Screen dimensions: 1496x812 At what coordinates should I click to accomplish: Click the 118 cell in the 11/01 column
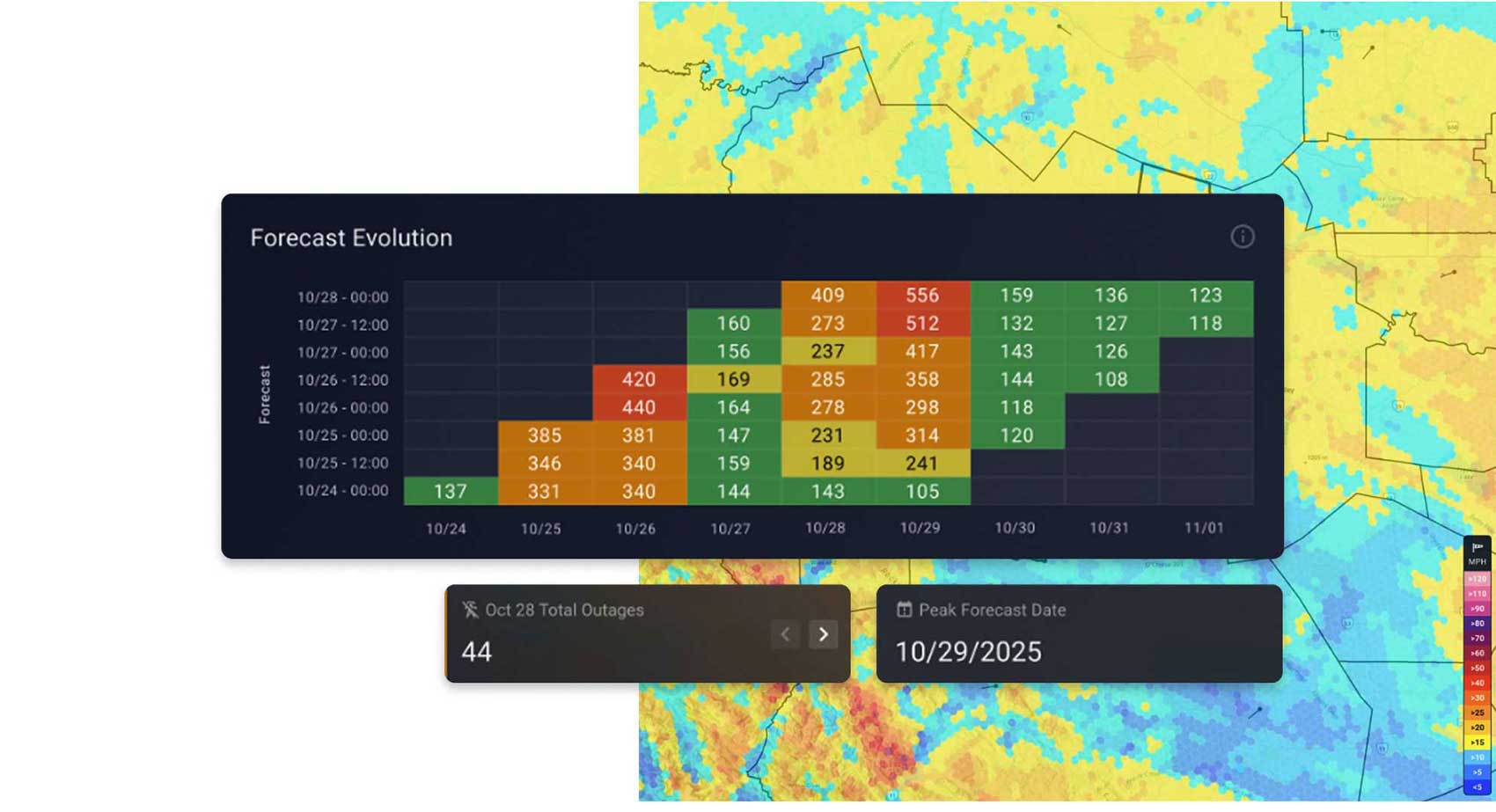tap(1205, 323)
